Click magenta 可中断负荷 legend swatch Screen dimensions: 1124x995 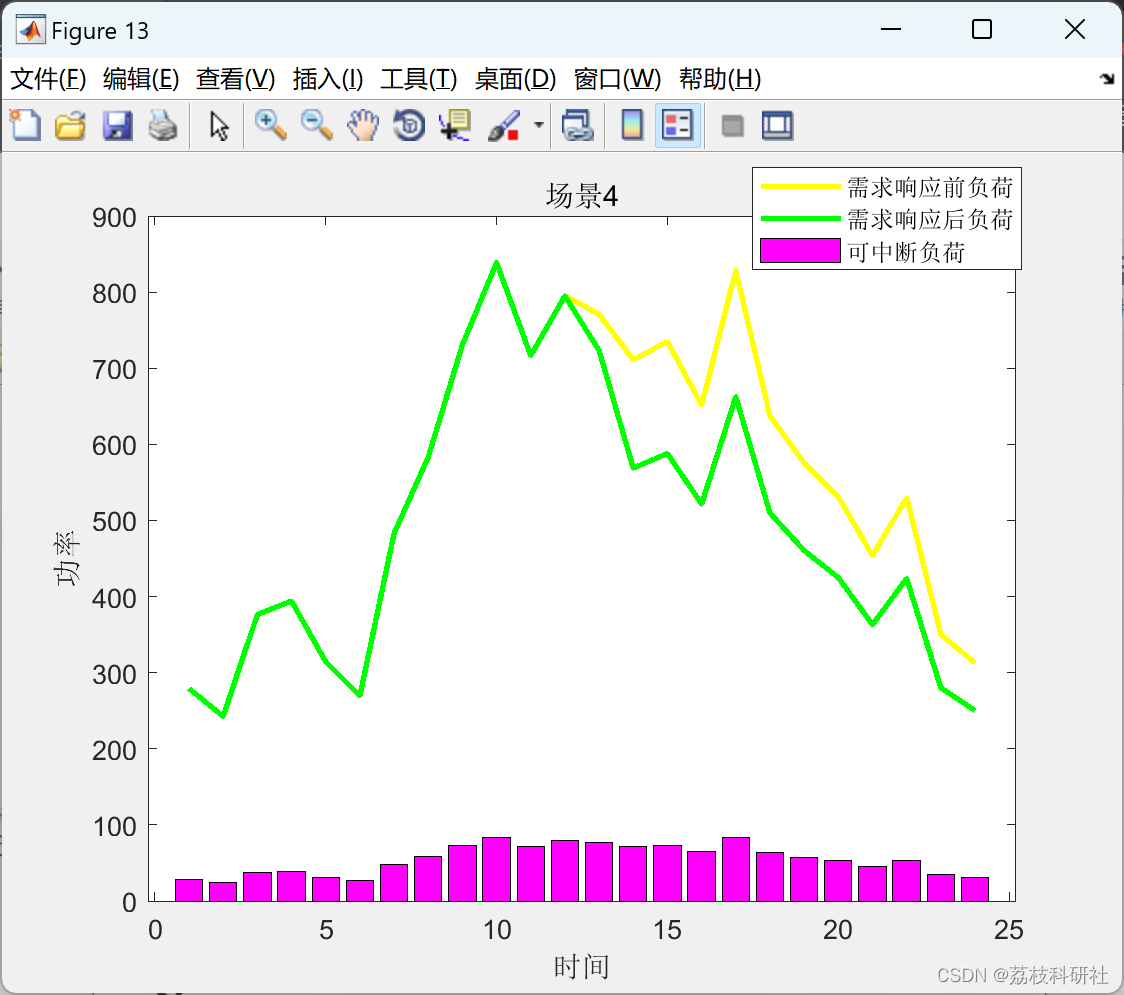pyautogui.click(x=800, y=251)
